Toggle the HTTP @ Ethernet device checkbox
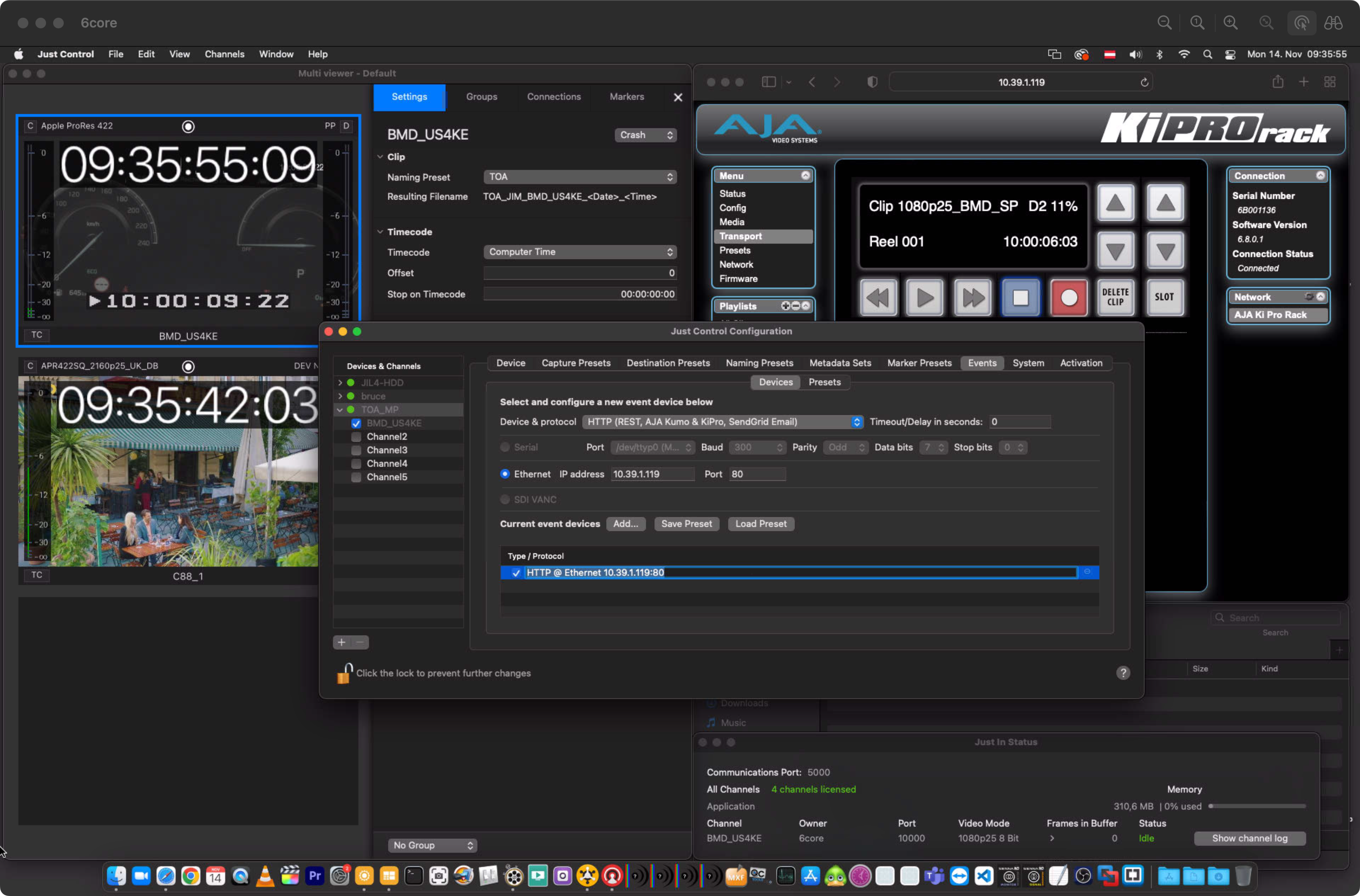This screenshot has width=1360, height=896. point(516,572)
